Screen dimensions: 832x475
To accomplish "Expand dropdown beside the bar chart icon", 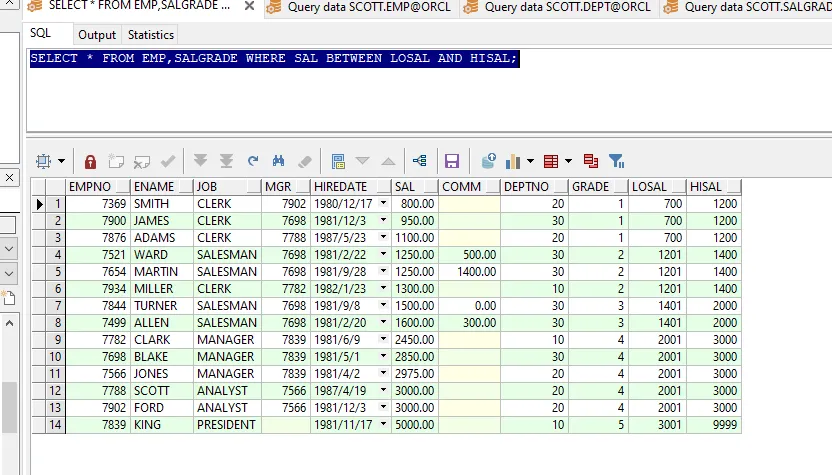I will tap(531, 161).
